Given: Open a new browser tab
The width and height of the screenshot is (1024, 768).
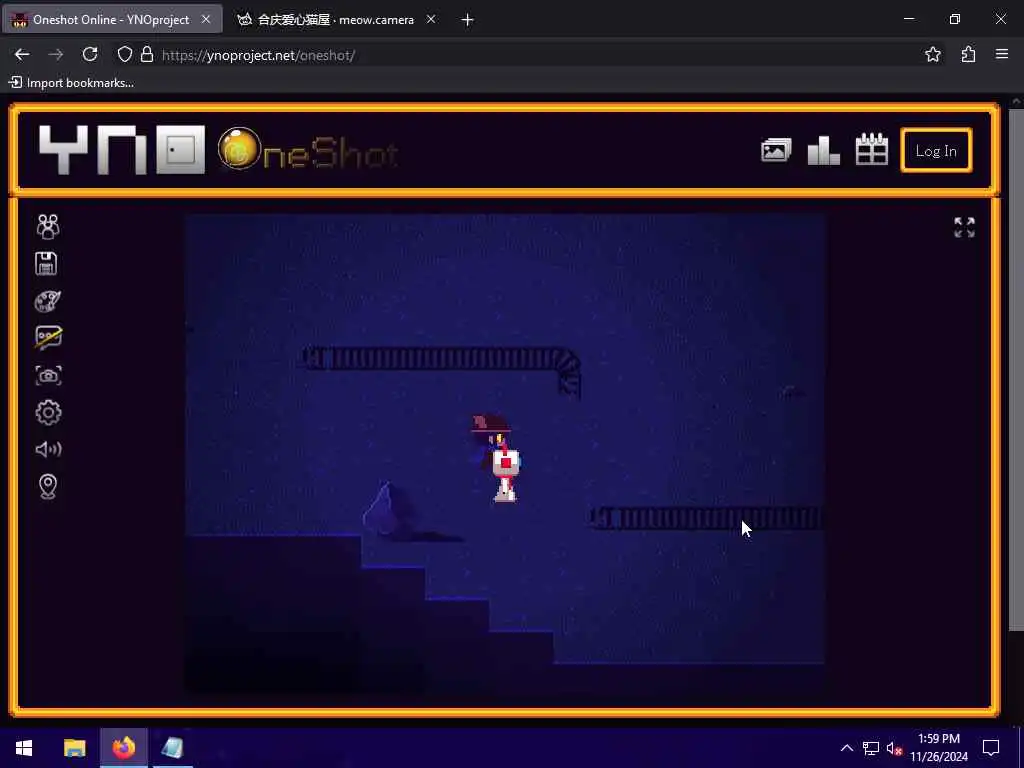Looking at the screenshot, I should [x=467, y=20].
